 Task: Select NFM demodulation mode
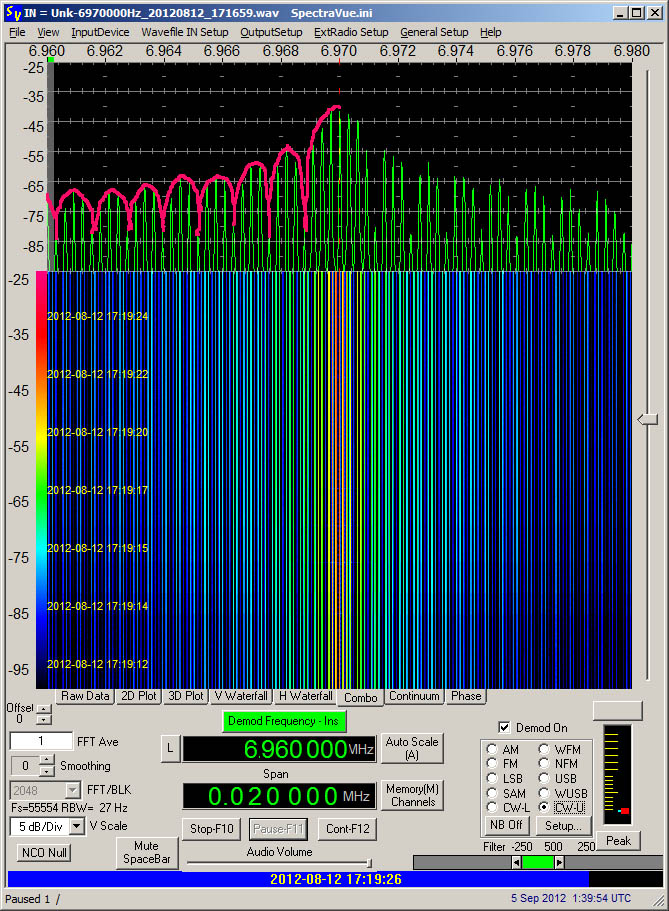point(545,763)
